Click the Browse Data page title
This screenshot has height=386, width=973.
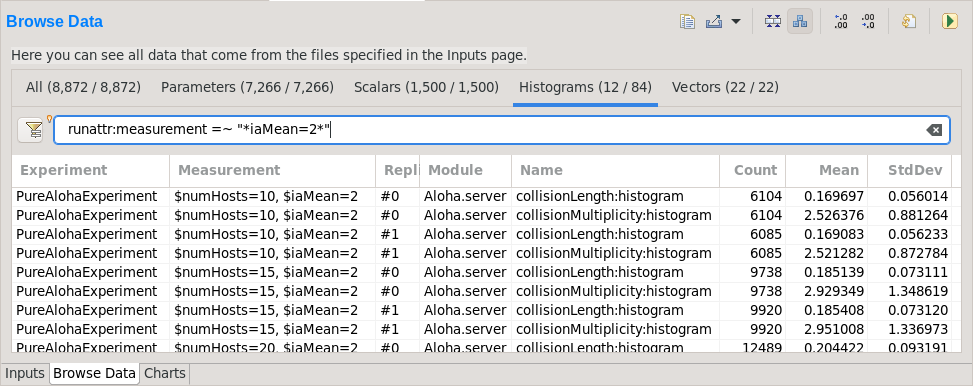55,22
